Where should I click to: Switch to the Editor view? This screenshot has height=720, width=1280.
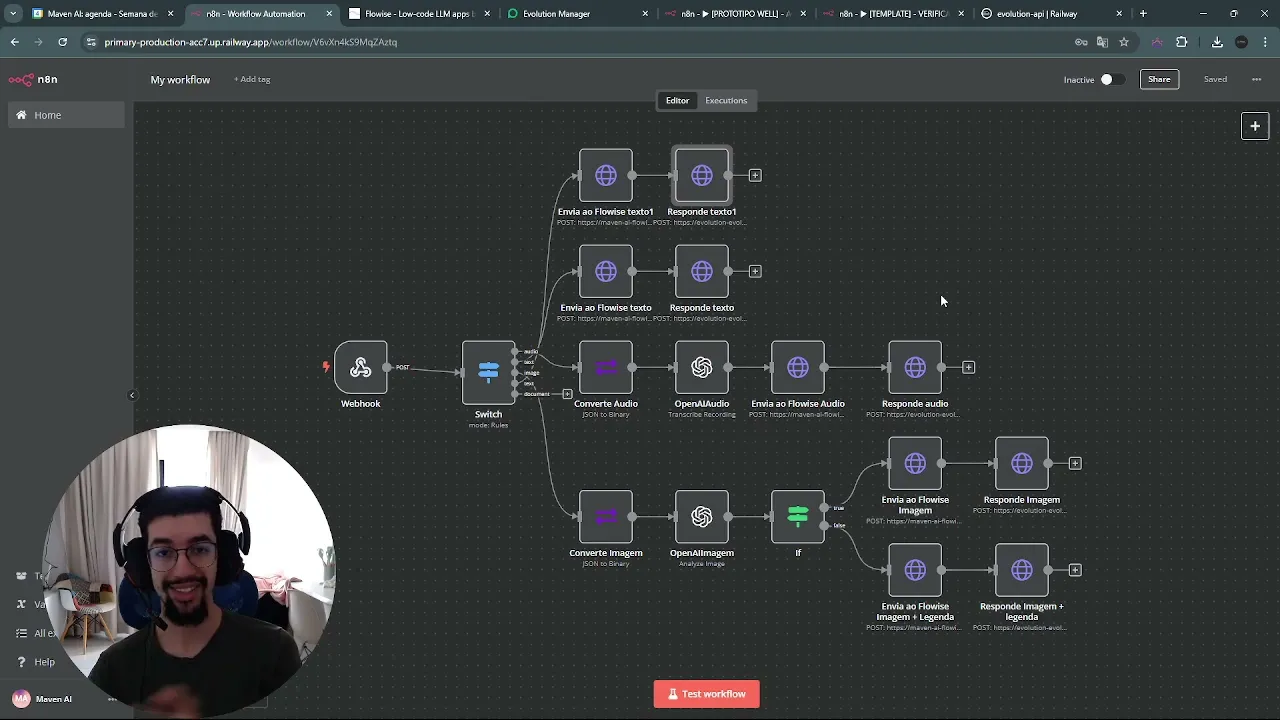point(678,100)
